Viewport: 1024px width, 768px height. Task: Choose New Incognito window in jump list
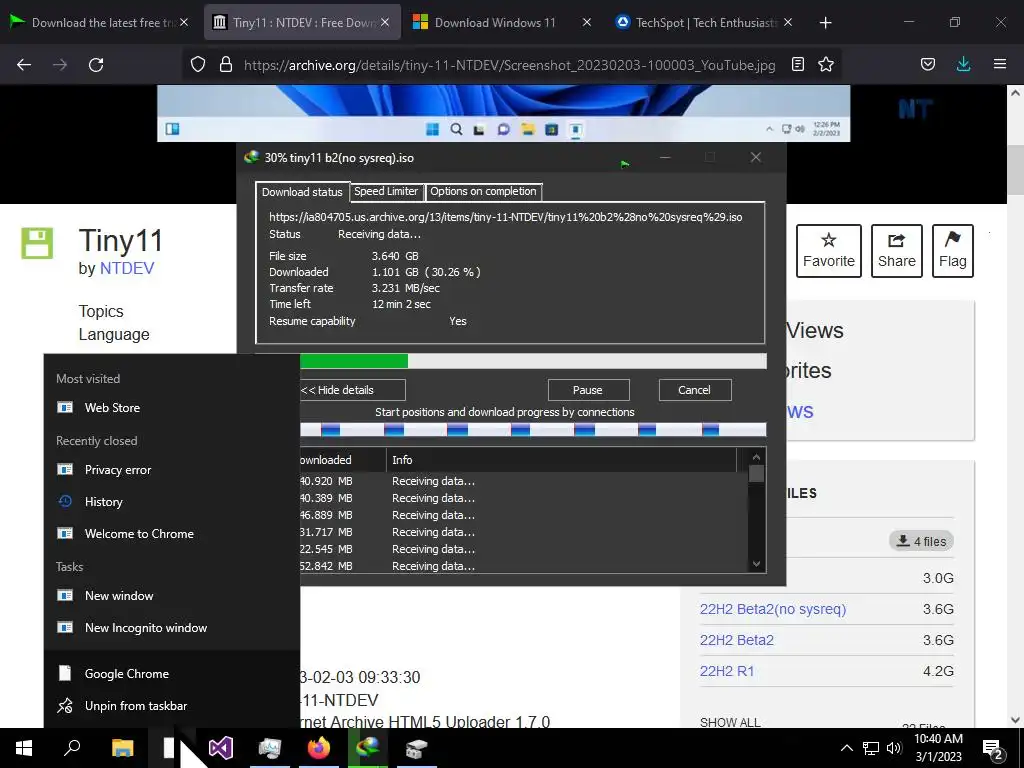coord(172,628)
